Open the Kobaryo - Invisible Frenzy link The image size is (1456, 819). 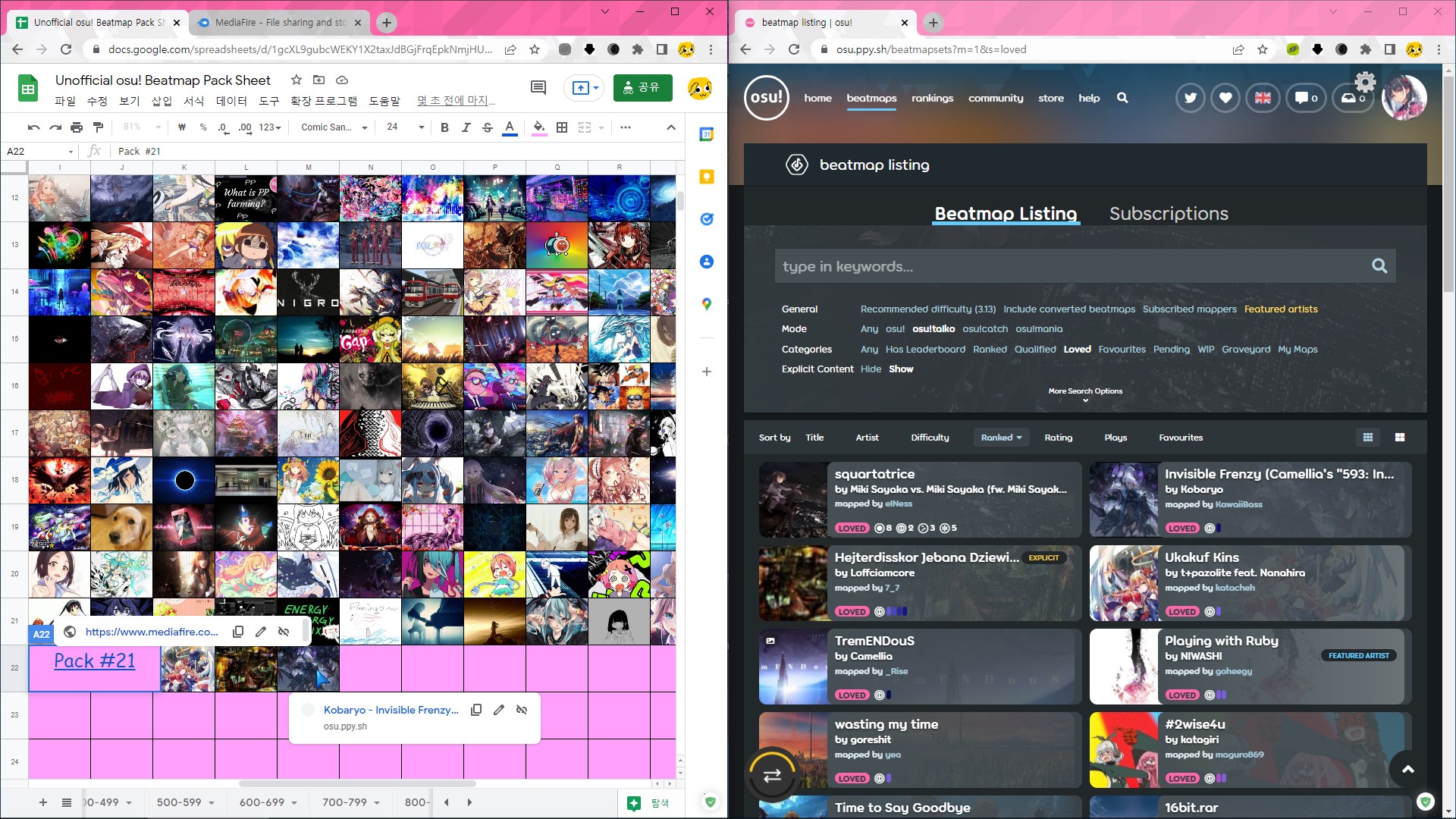click(391, 710)
